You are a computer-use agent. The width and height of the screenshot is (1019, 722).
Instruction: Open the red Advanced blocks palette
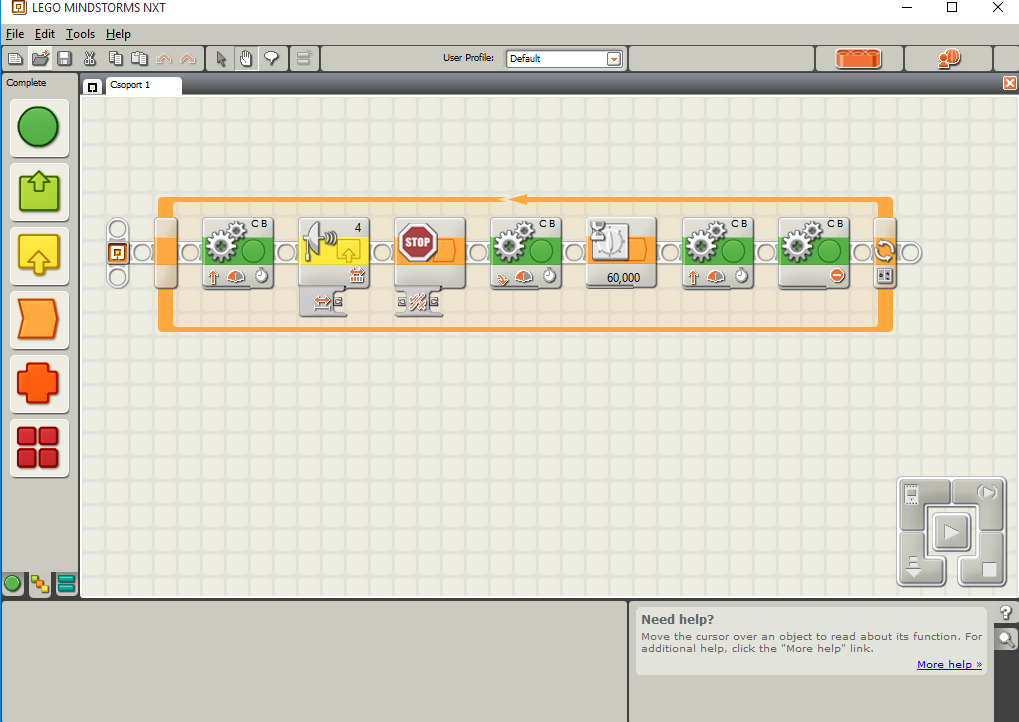tap(38, 448)
